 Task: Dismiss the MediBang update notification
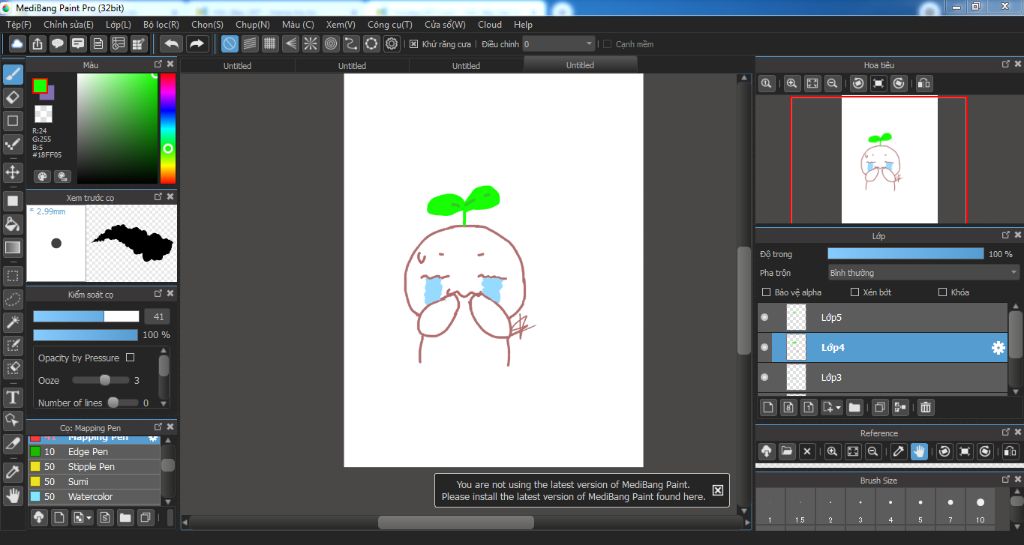click(717, 490)
